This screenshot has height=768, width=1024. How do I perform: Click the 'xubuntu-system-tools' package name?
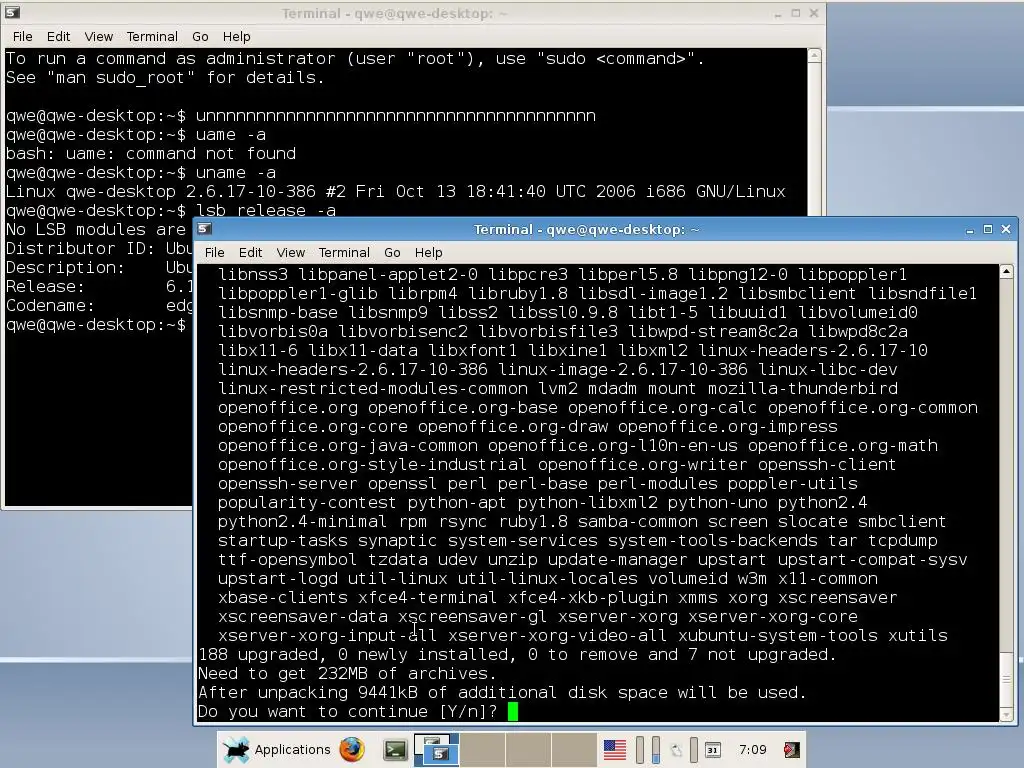778,635
